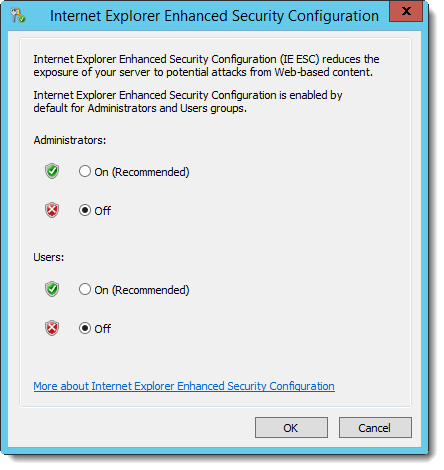Viewport: 444px width, 470px height.
Task: Click the keys icon in the title bar
Action: 17,15
